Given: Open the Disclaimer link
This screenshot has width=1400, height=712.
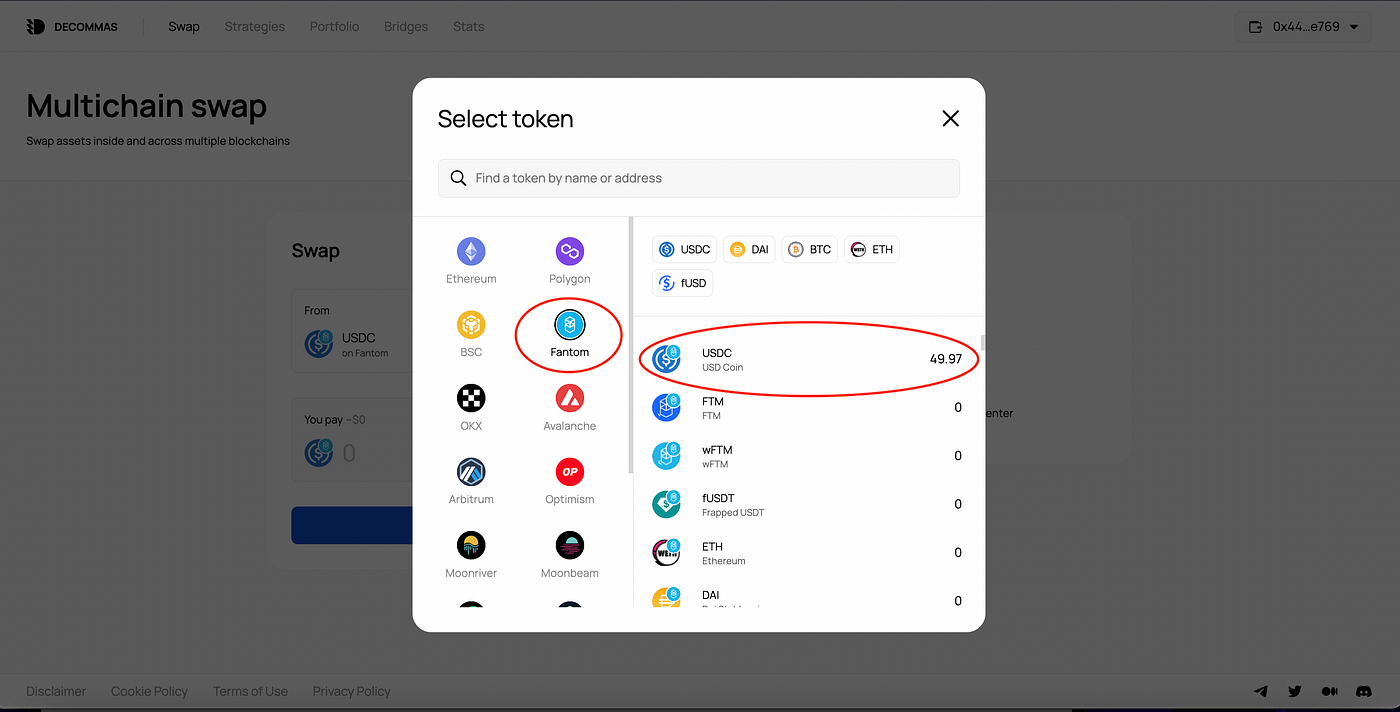Looking at the screenshot, I should click(x=56, y=691).
